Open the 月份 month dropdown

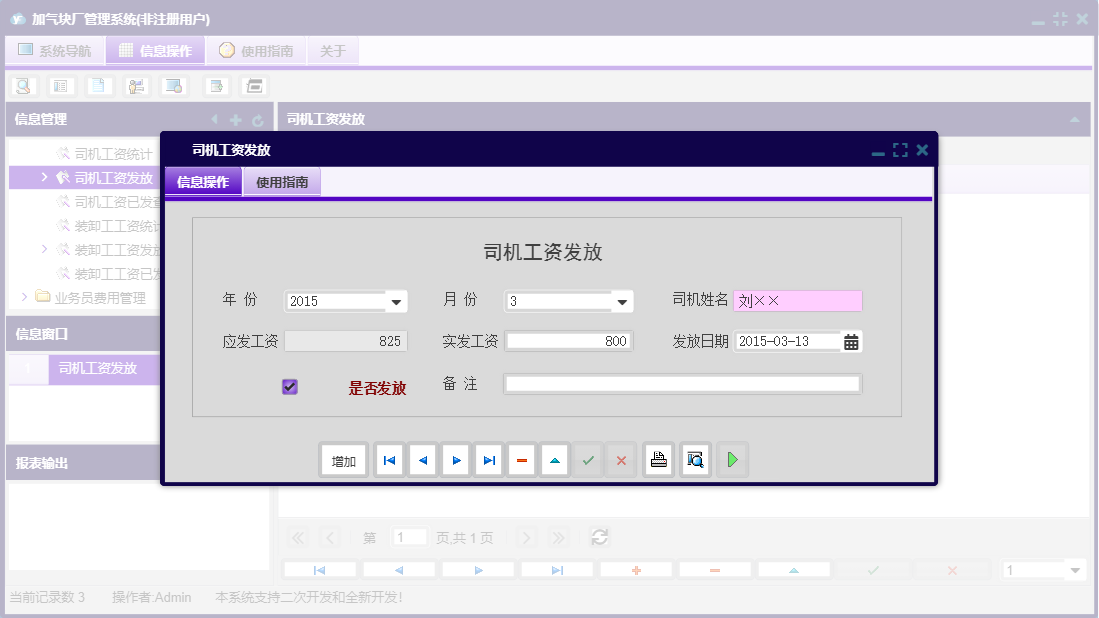click(622, 300)
